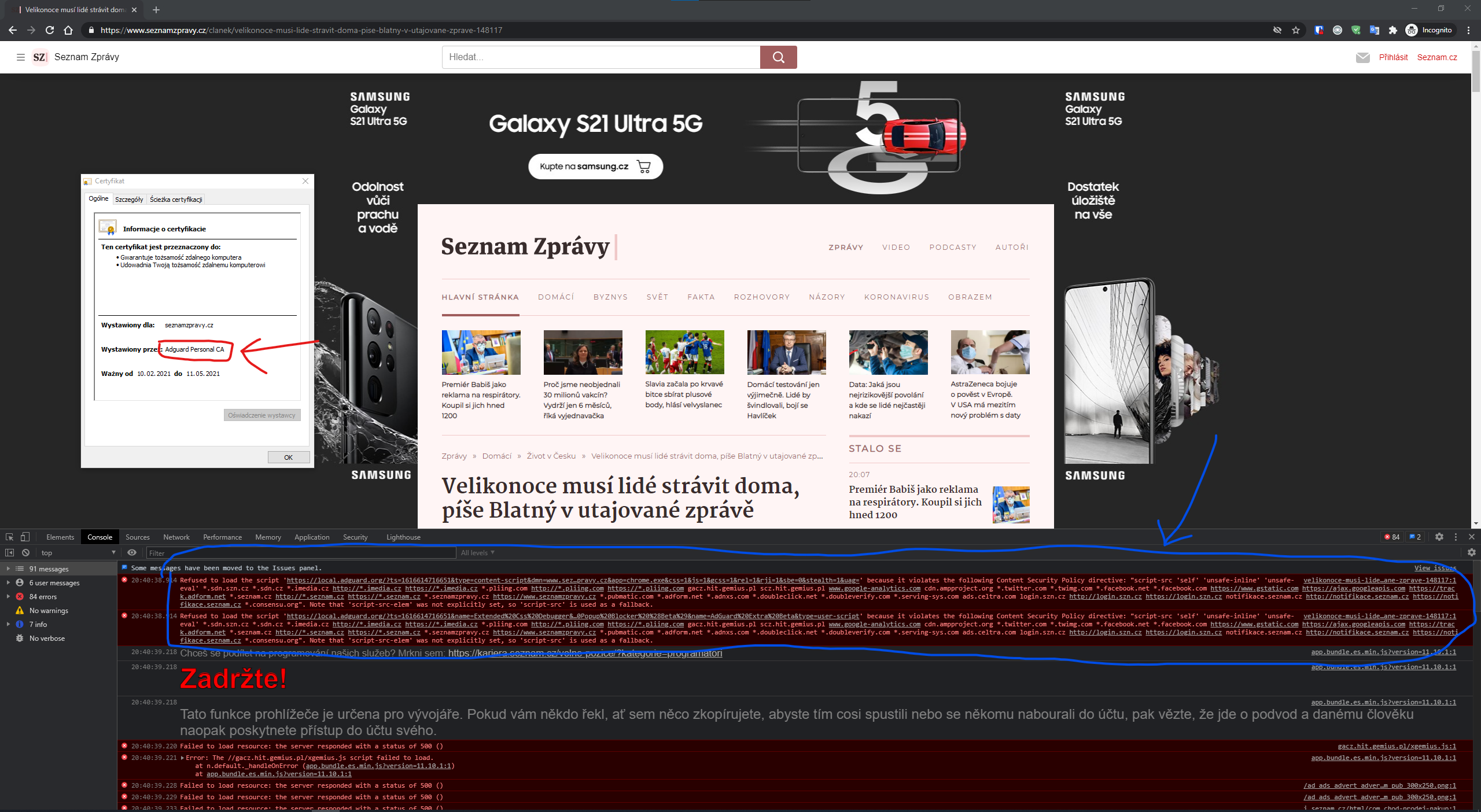Open the Ścieżka certyfikacji tab
Screen dimensions: 1481x812
click(x=175, y=198)
